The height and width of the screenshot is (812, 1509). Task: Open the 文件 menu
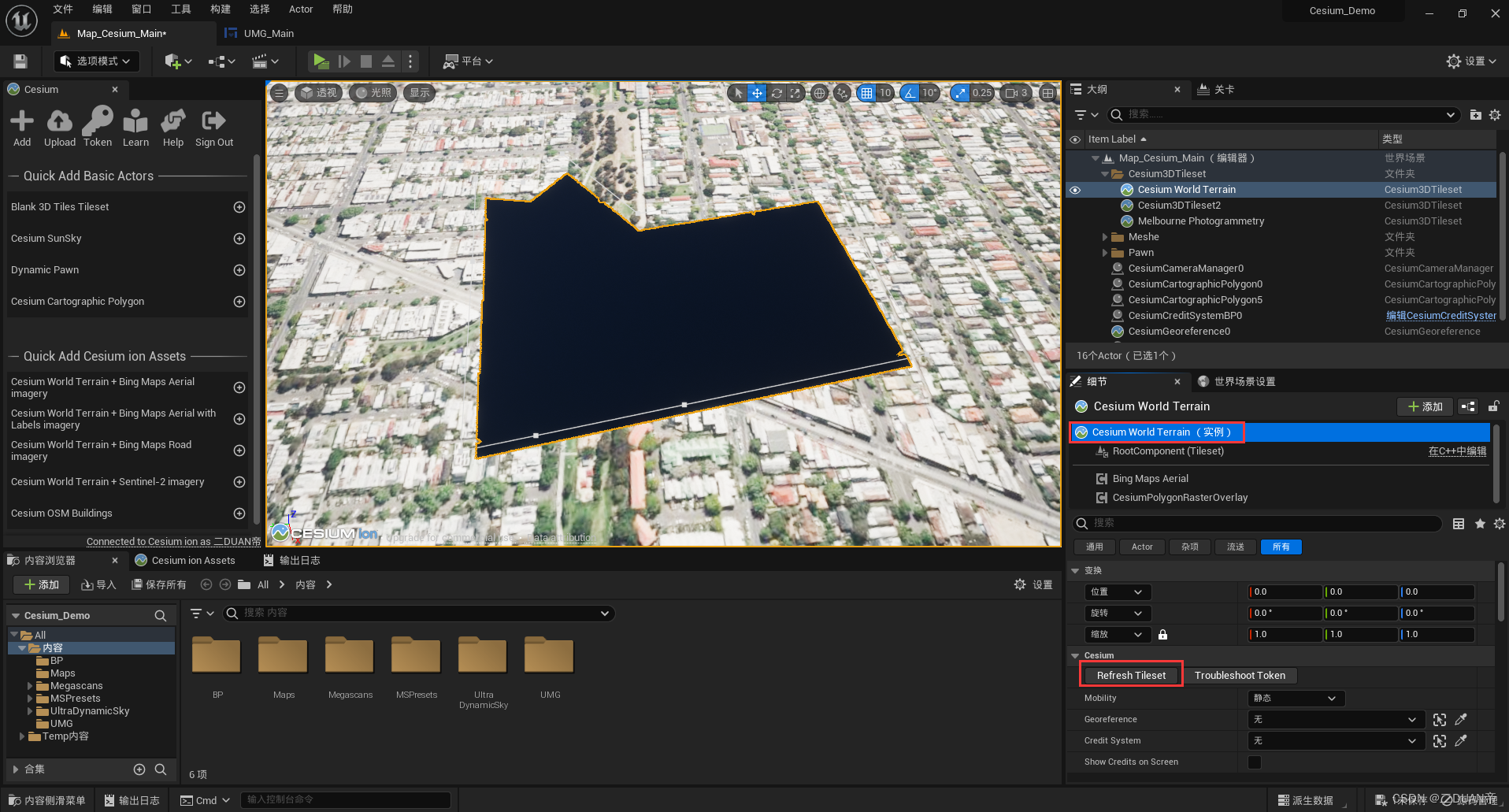[62, 9]
